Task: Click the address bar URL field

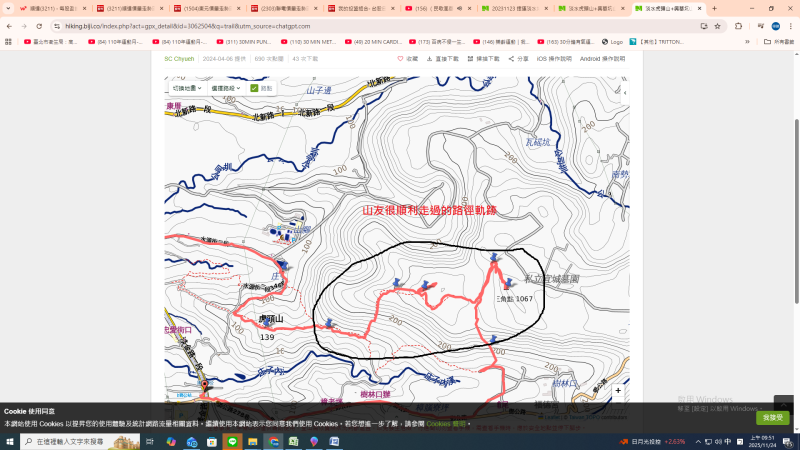Action: coord(378,26)
